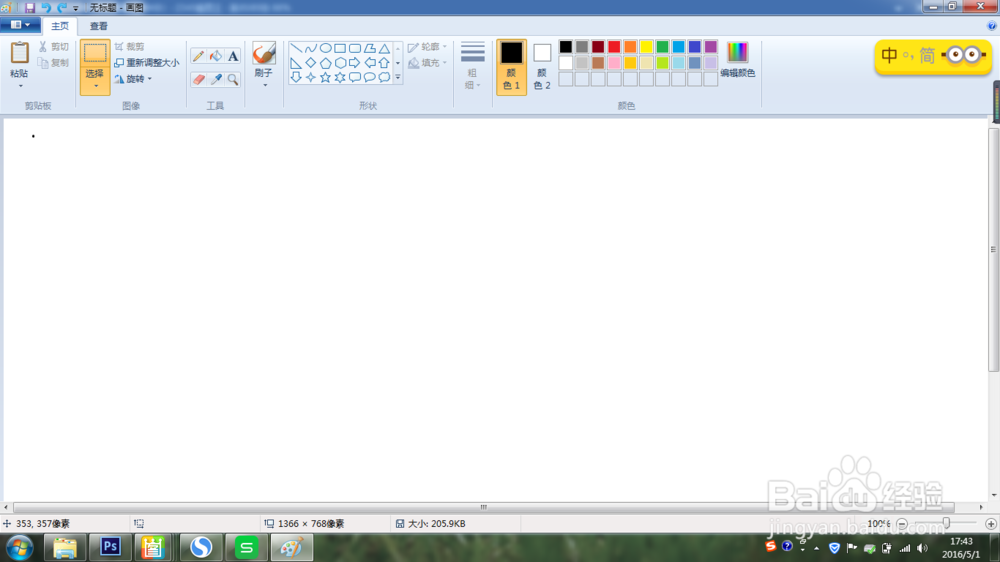Open Edit colors (编辑颜色)
The height and width of the screenshot is (562, 1000).
738,60
